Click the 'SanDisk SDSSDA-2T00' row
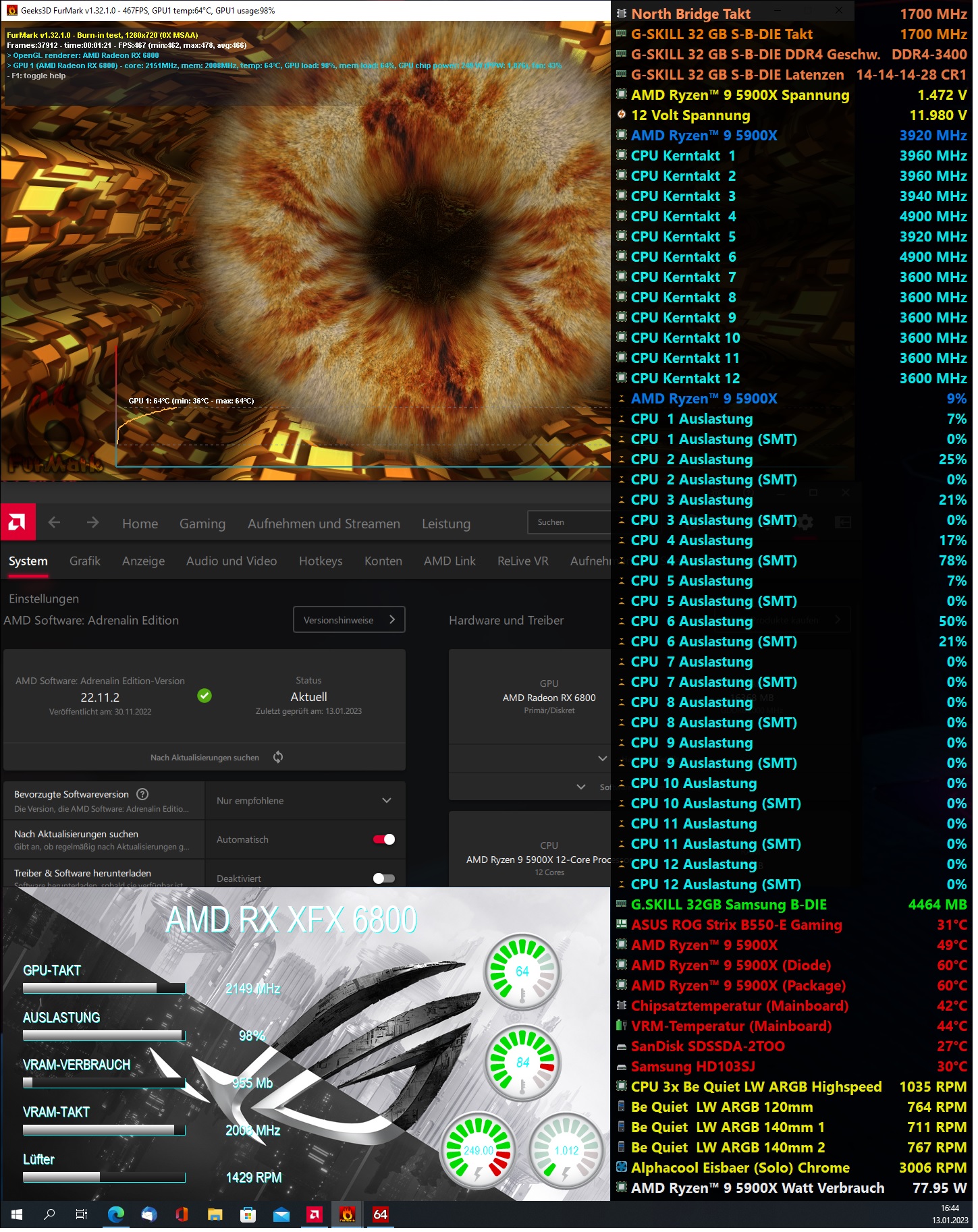Screen dimensions: 978x1232 click(792, 1046)
